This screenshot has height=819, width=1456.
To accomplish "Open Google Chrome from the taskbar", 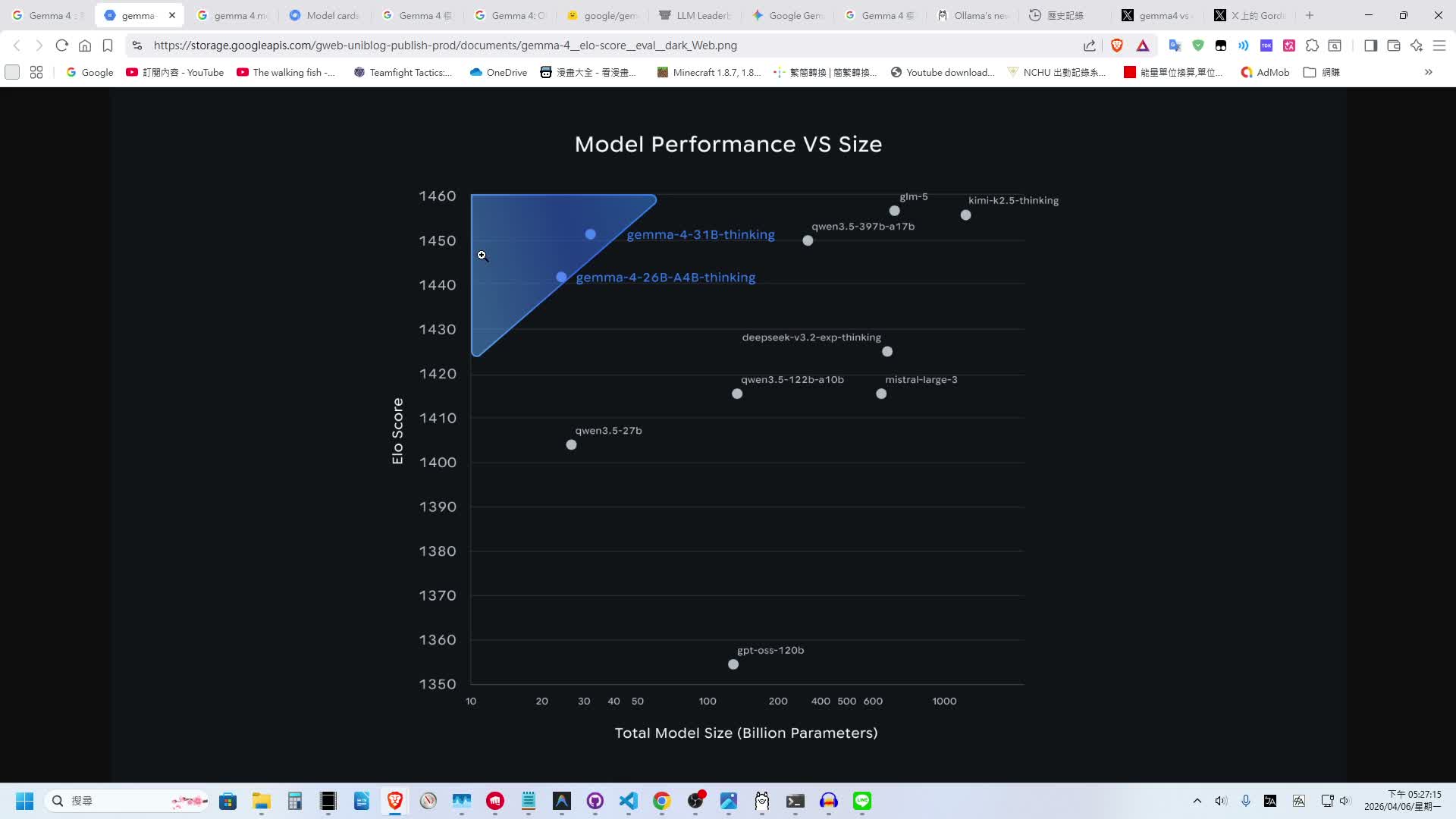I will pos(662,801).
